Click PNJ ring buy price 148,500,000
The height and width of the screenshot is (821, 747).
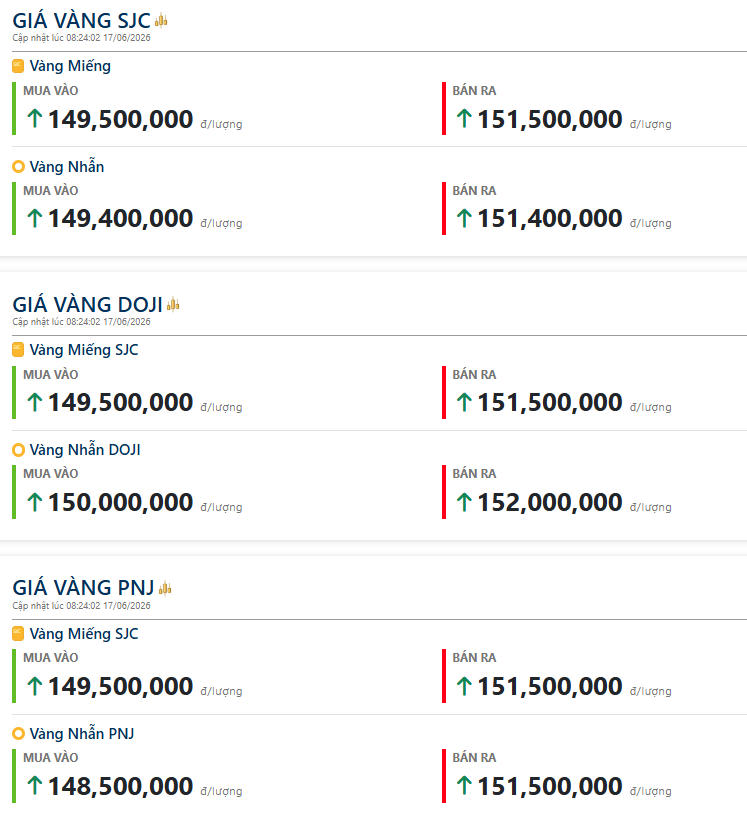(120, 786)
